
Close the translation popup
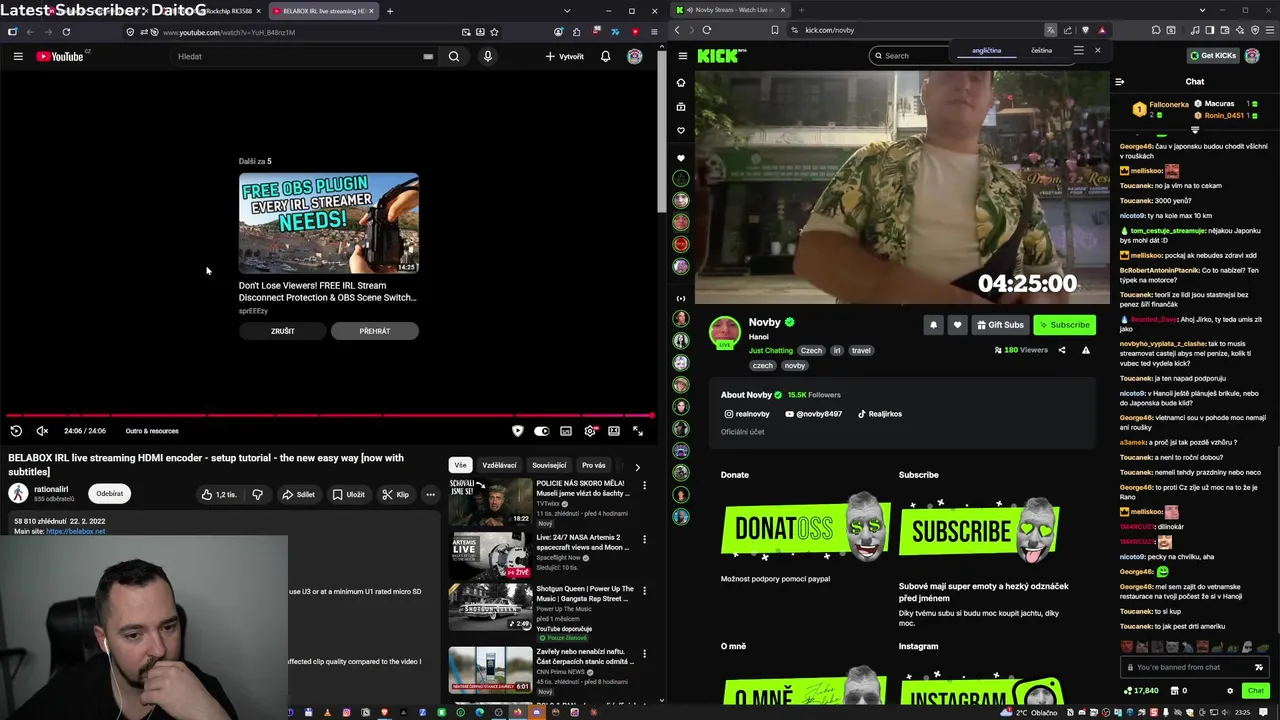pyautogui.click(x=1097, y=50)
